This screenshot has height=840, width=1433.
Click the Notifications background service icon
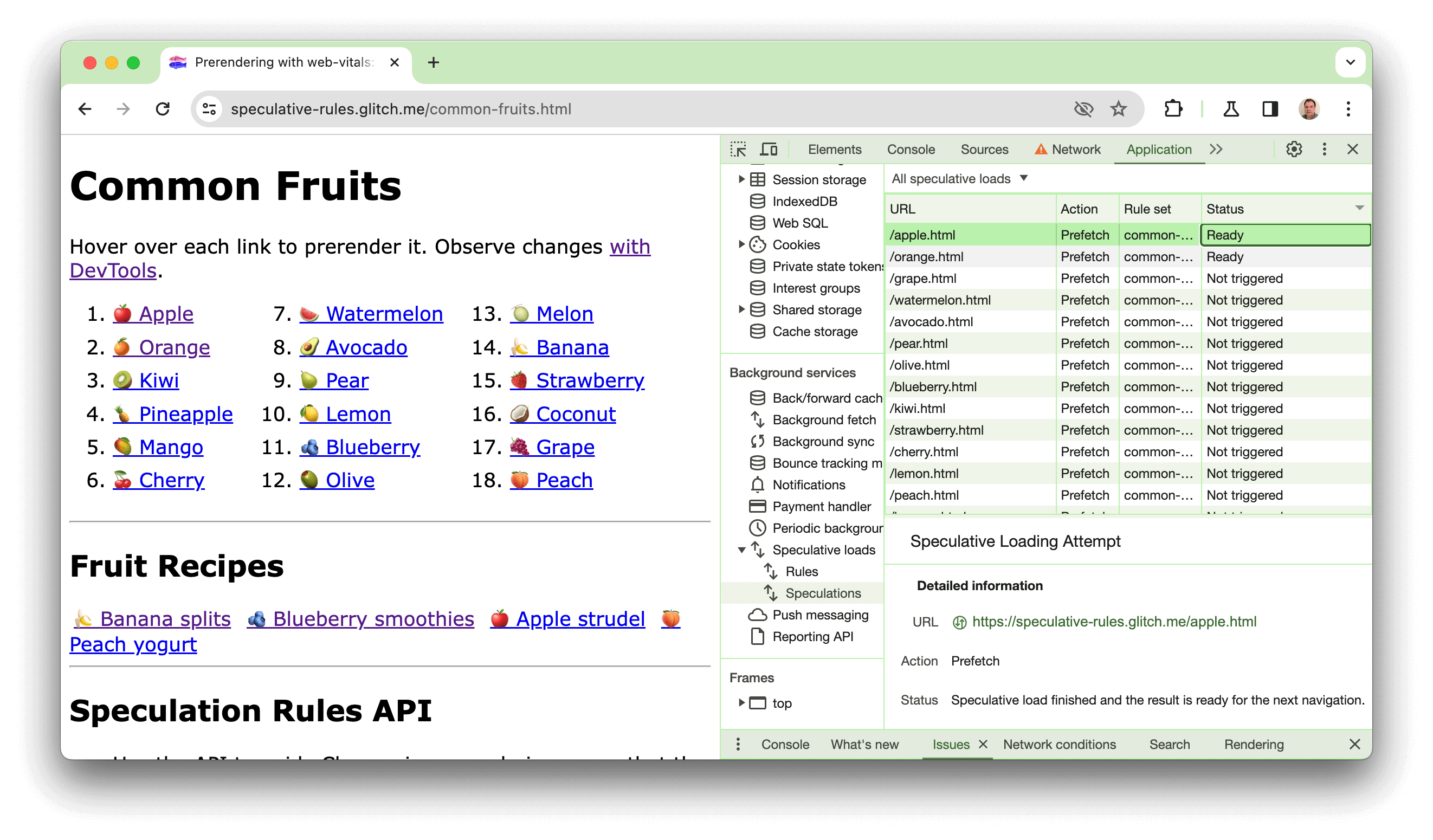[x=757, y=484]
